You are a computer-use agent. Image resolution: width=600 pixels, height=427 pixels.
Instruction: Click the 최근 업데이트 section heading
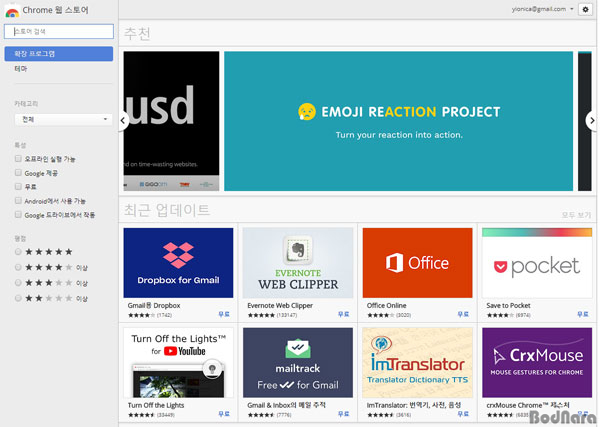(167, 210)
